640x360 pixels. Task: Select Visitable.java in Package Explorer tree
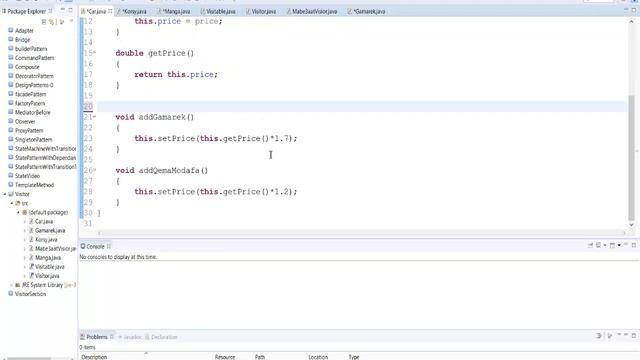click(49, 267)
